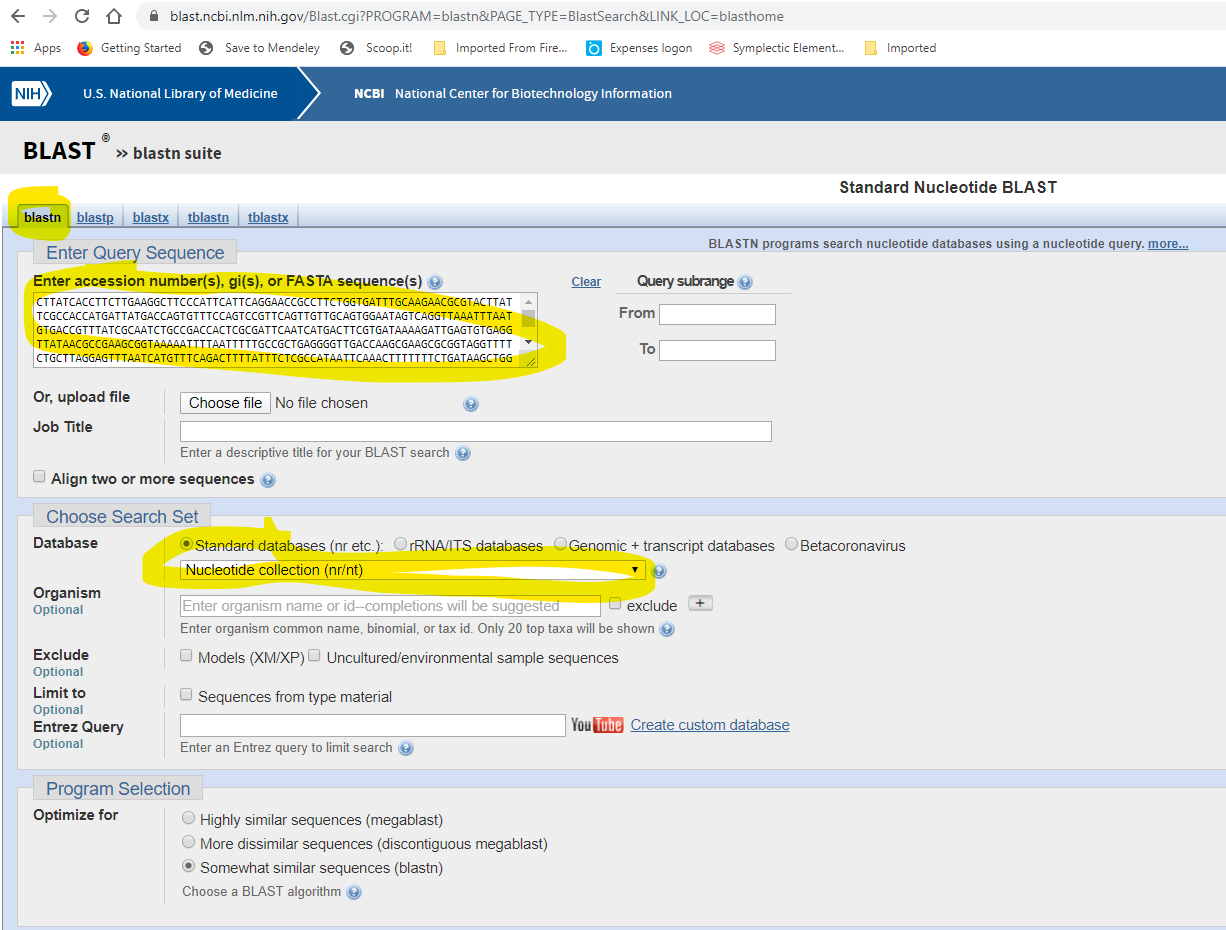The width and height of the screenshot is (1226, 930).
Task: Switch to the tblastx tab
Action: (268, 217)
